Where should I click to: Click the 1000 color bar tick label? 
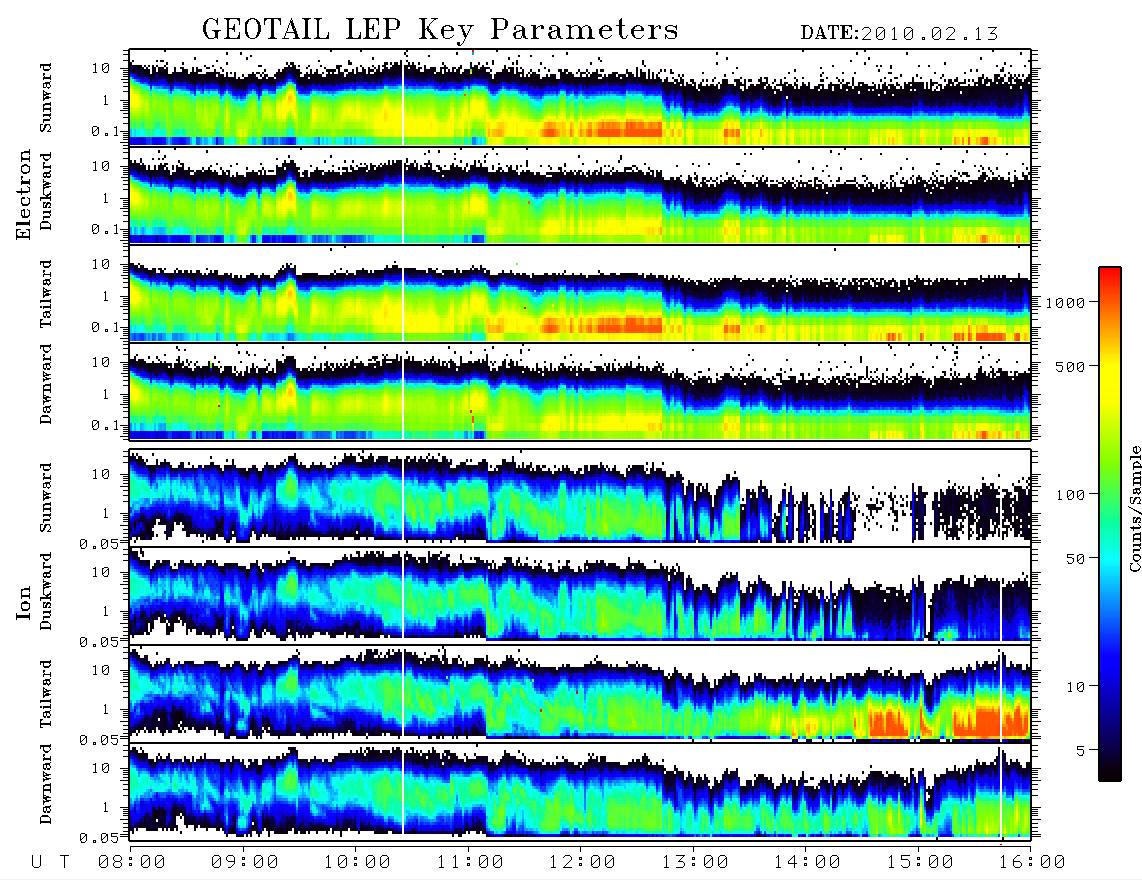[1066, 302]
